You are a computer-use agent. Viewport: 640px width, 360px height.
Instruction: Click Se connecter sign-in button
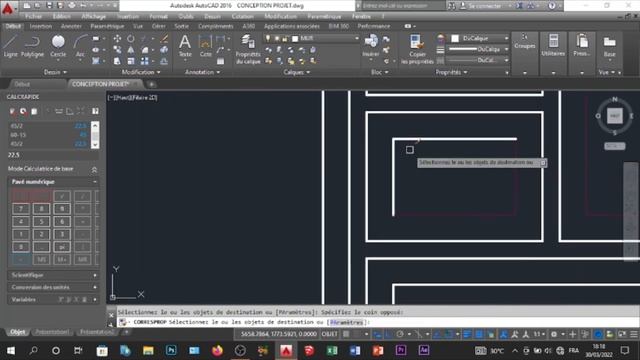481,6
